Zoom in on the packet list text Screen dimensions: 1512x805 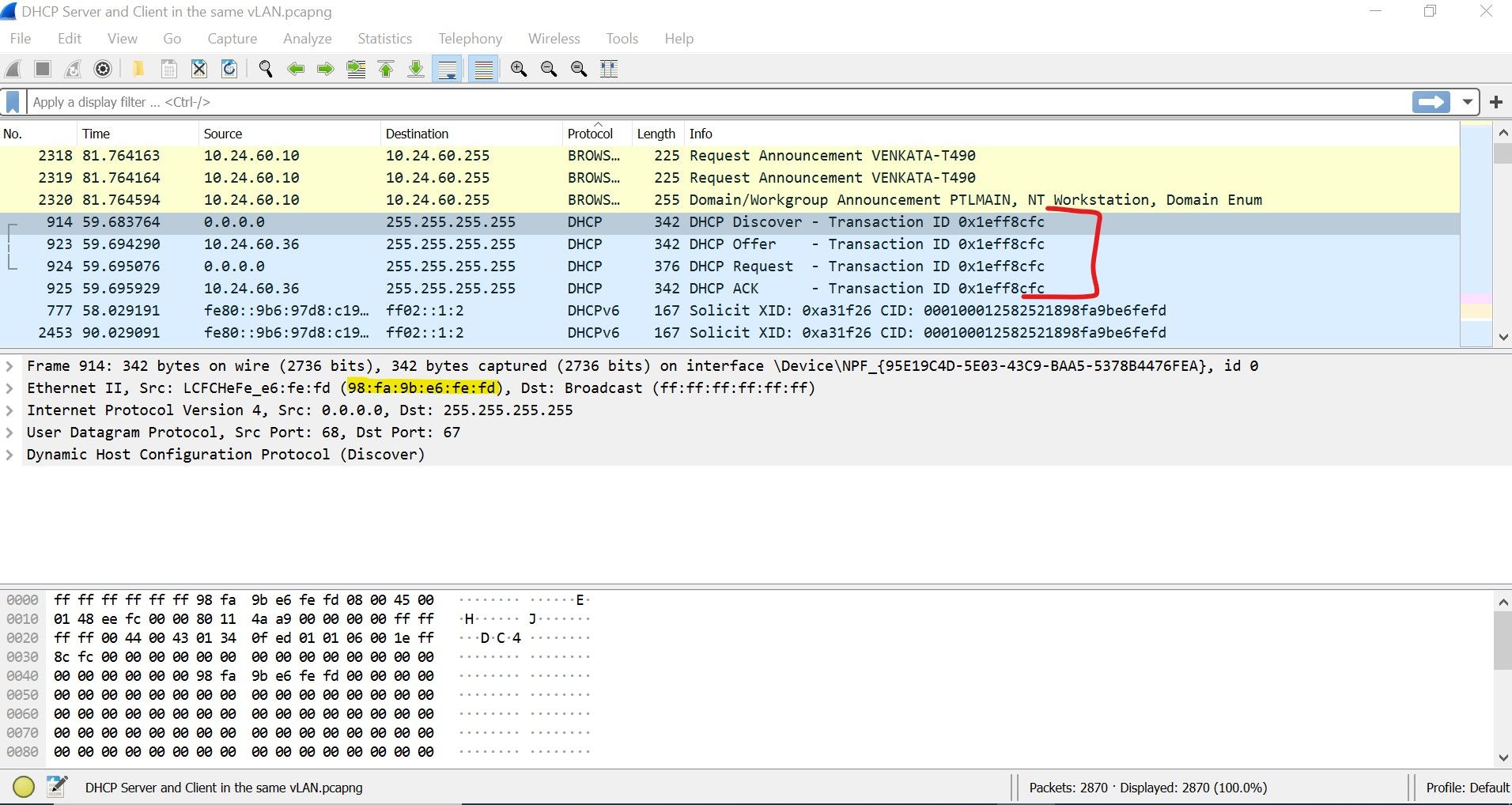point(520,69)
